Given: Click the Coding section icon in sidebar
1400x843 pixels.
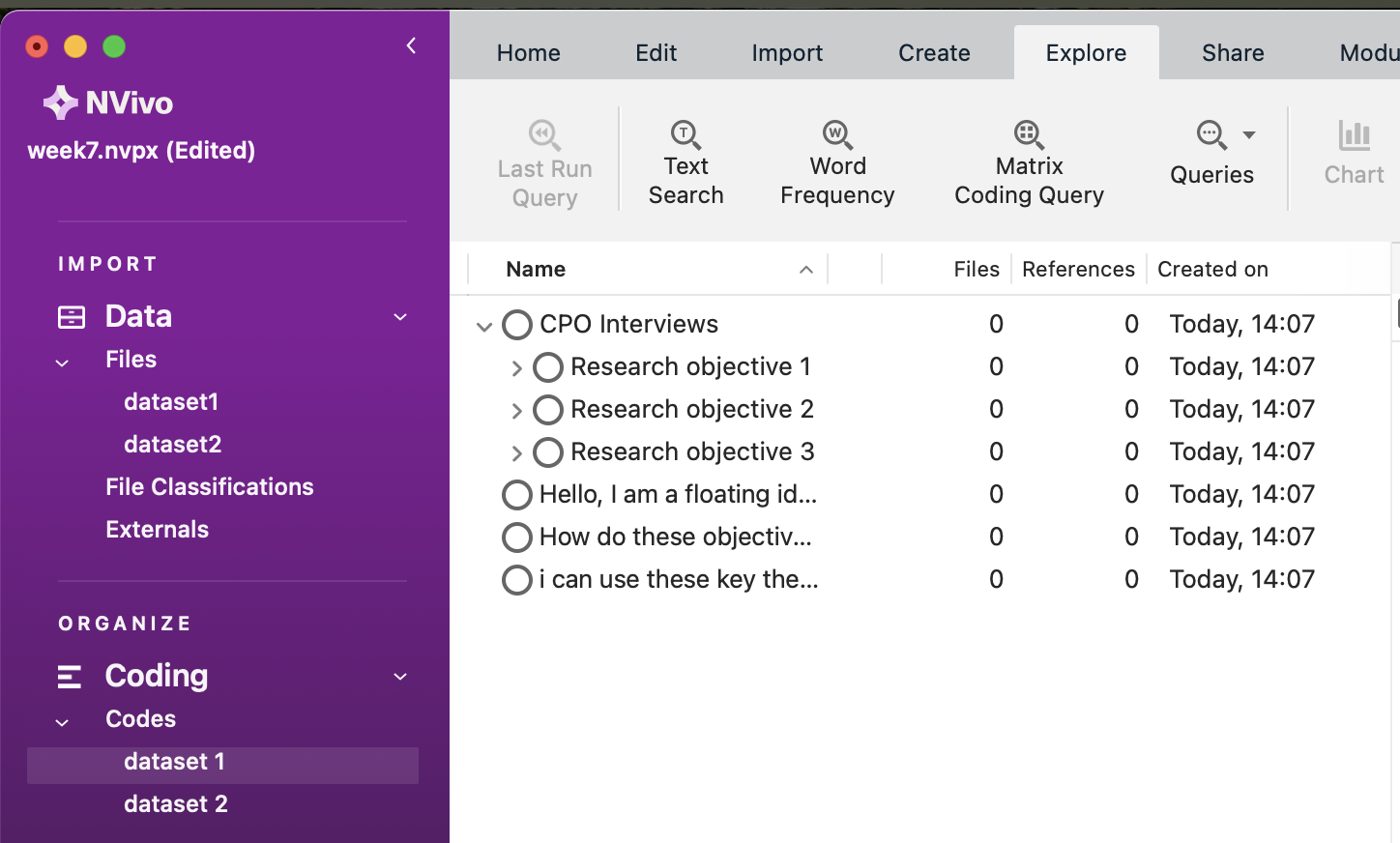Looking at the screenshot, I should tap(70, 677).
